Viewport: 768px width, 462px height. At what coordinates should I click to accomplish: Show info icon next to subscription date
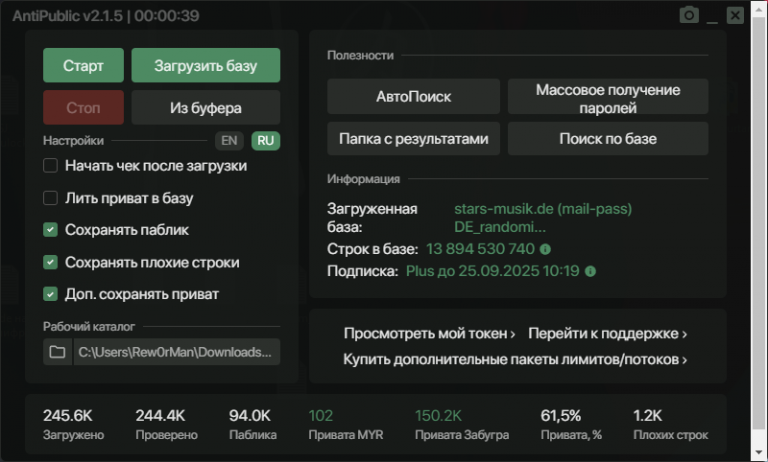(x=591, y=271)
